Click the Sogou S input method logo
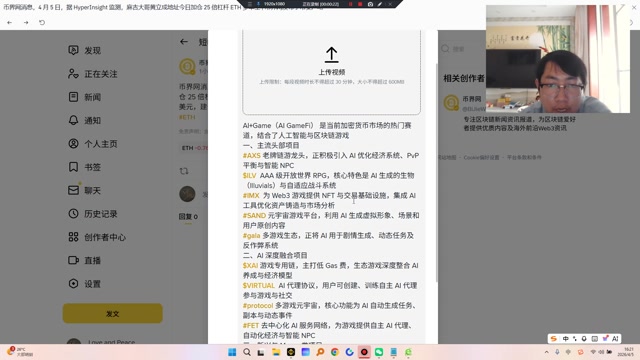 coord(554,338)
